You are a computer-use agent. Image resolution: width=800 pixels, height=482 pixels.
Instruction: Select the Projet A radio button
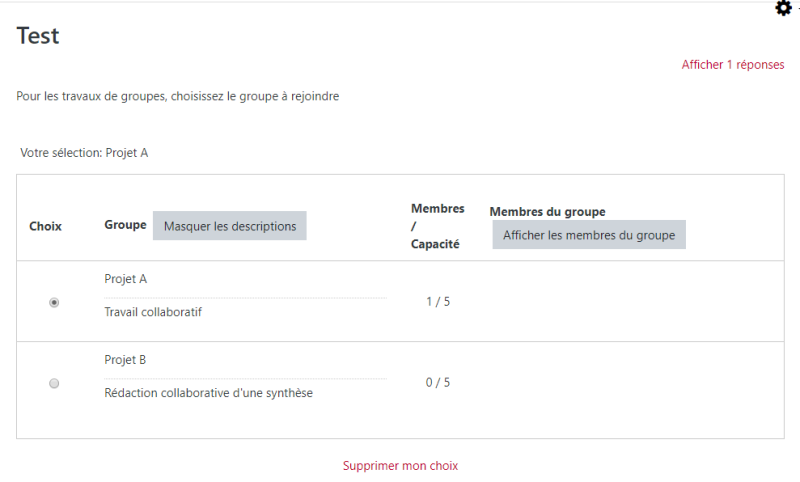(x=54, y=302)
